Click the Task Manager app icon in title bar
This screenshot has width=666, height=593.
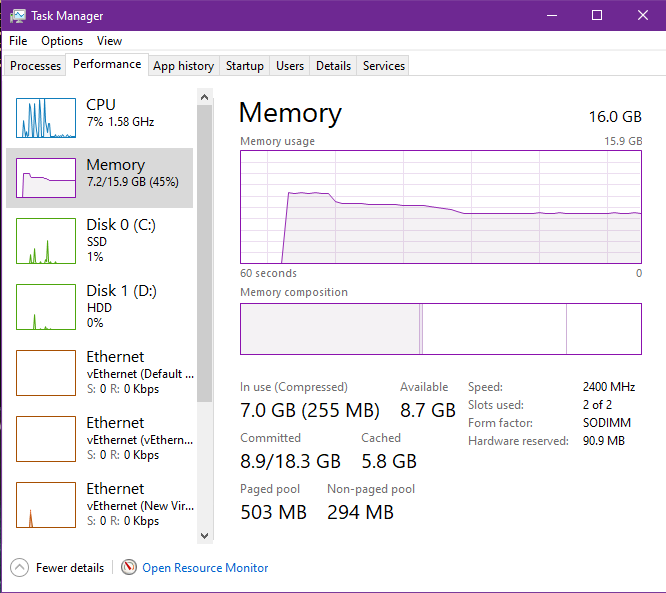(18, 16)
